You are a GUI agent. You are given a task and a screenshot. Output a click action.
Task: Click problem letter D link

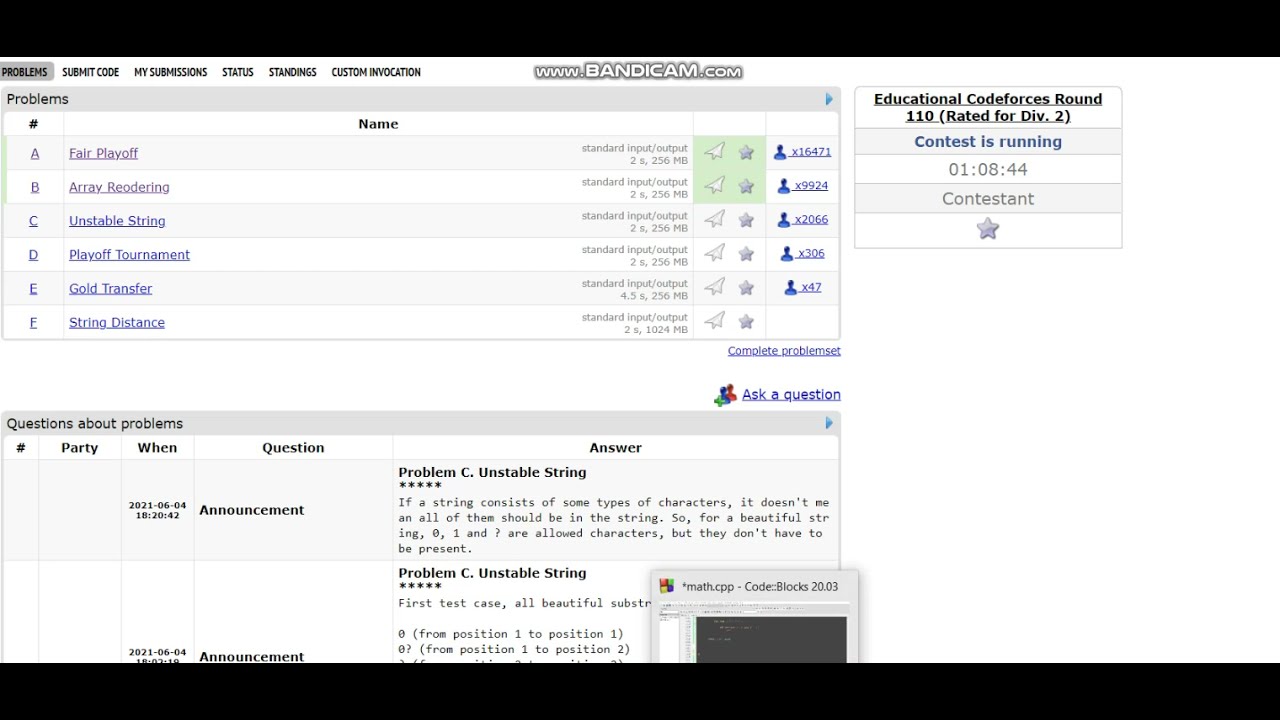33,255
